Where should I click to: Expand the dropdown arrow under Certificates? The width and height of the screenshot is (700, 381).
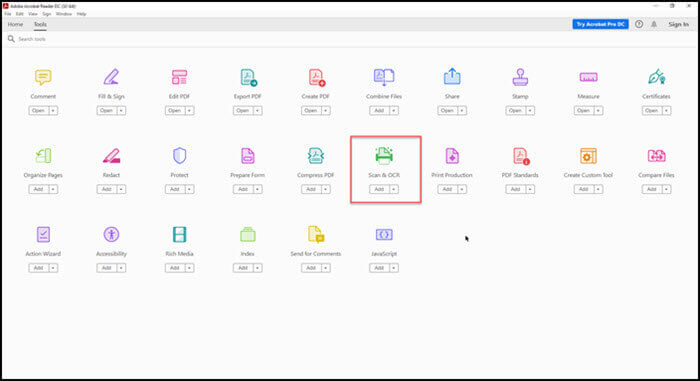click(666, 110)
